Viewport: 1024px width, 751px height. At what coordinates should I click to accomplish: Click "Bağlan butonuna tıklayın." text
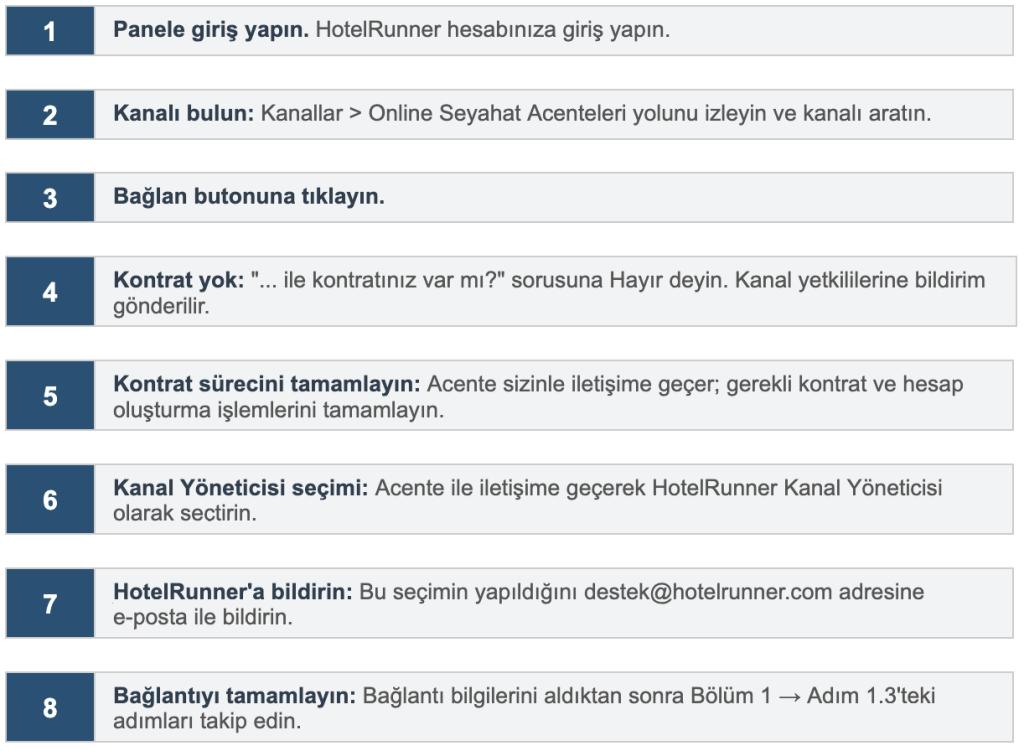click(249, 197)
